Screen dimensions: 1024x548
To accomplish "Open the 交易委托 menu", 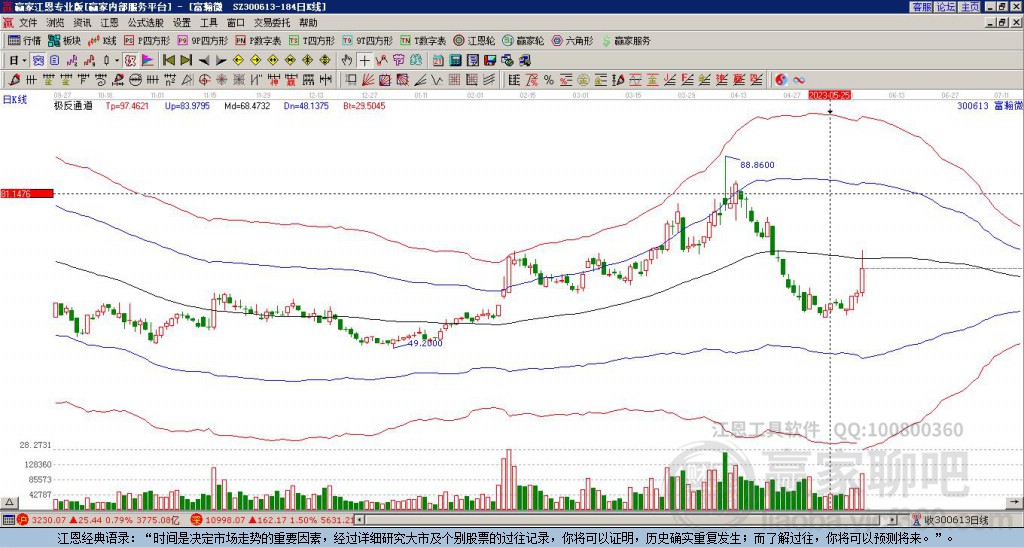I will pyautogui.click(x=272, y=23).
